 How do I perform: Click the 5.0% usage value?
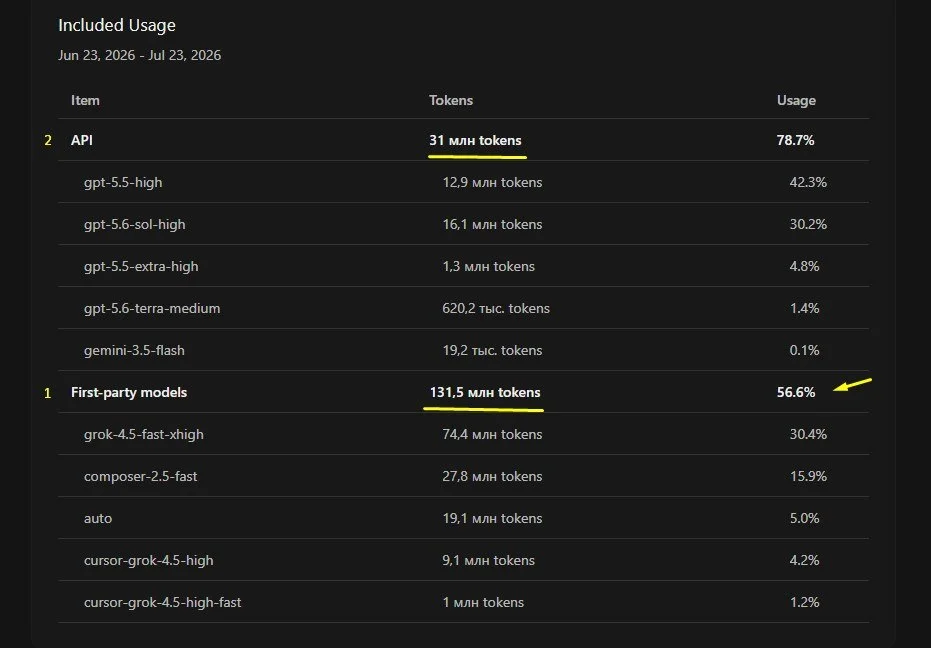[x=805, y=519]
